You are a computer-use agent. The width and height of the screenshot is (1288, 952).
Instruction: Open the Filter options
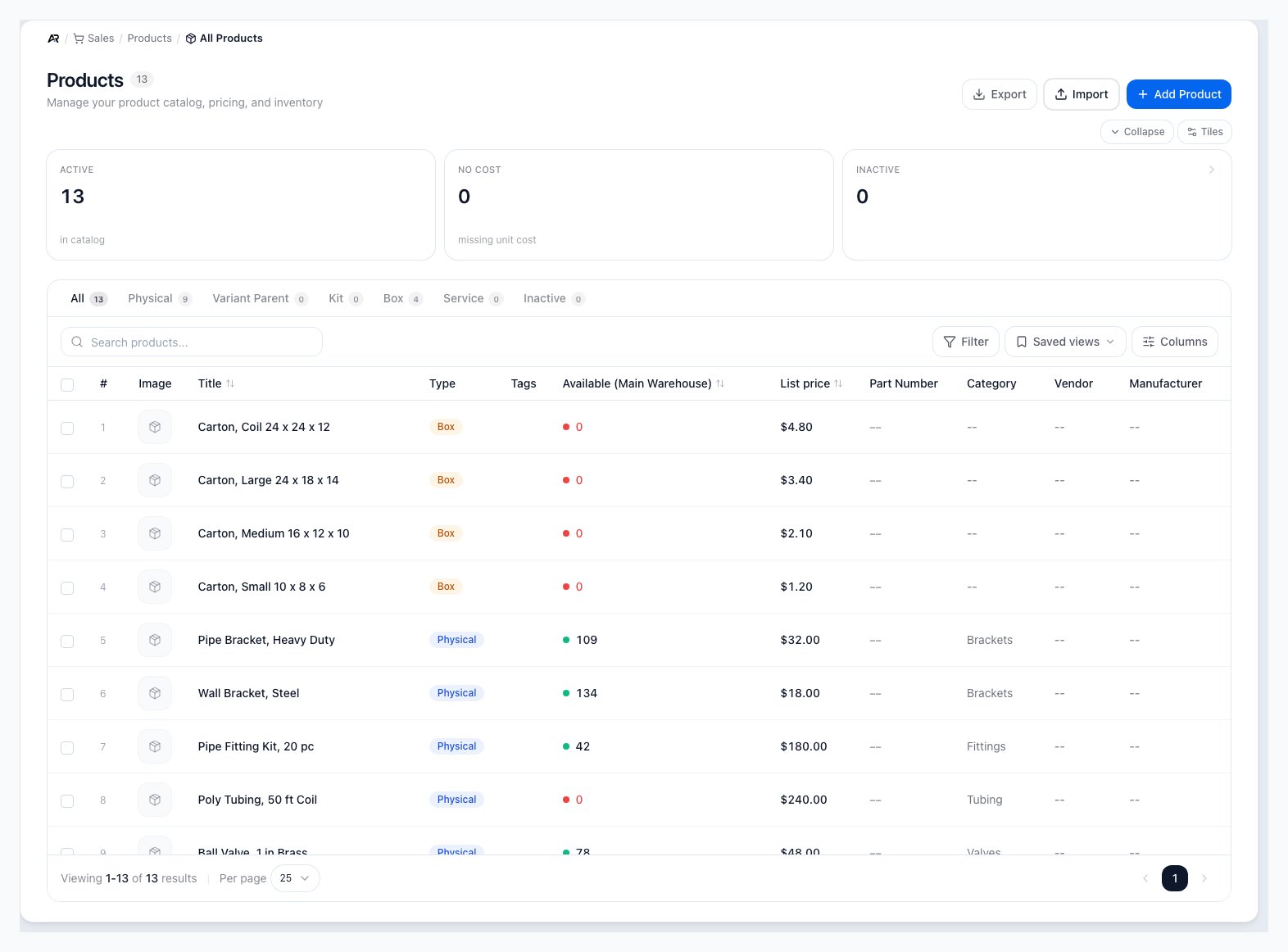[x=966, y=342]
